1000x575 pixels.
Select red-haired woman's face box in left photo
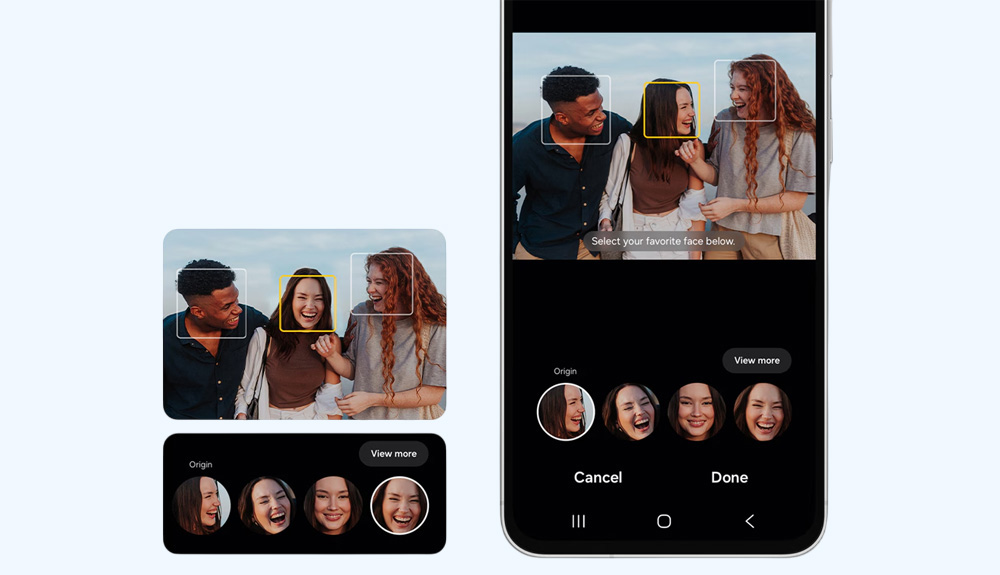[382, 284]
